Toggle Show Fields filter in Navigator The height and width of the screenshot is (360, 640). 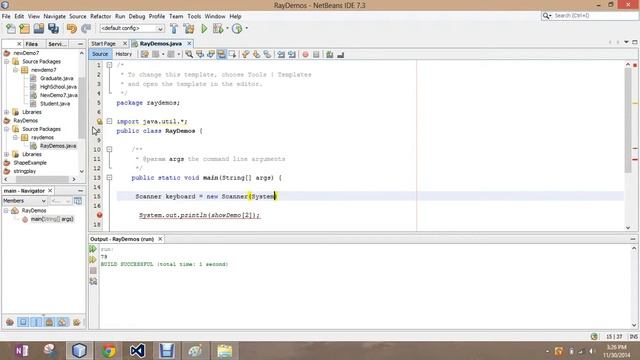click(23, 322)
